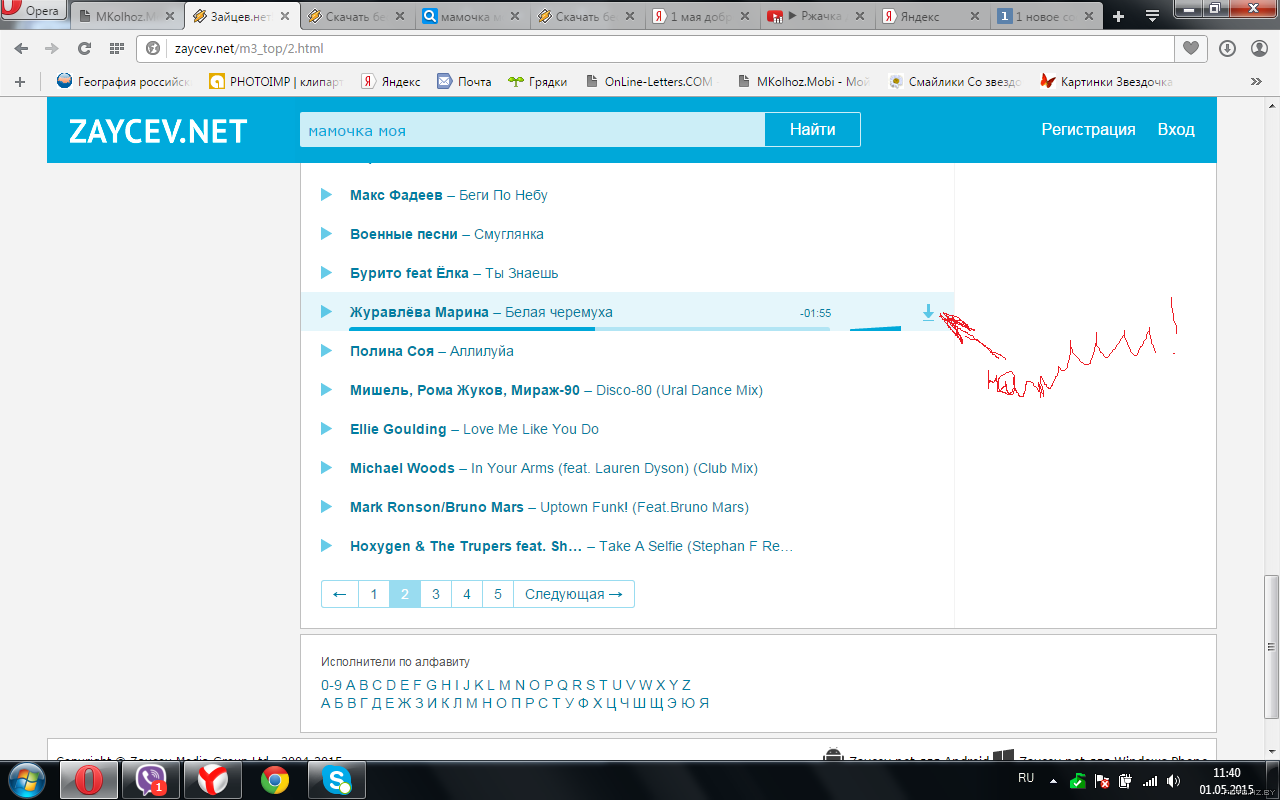Close the Зайцев.нет tab
Screen dimensions: 1280x800
[287, 17]
